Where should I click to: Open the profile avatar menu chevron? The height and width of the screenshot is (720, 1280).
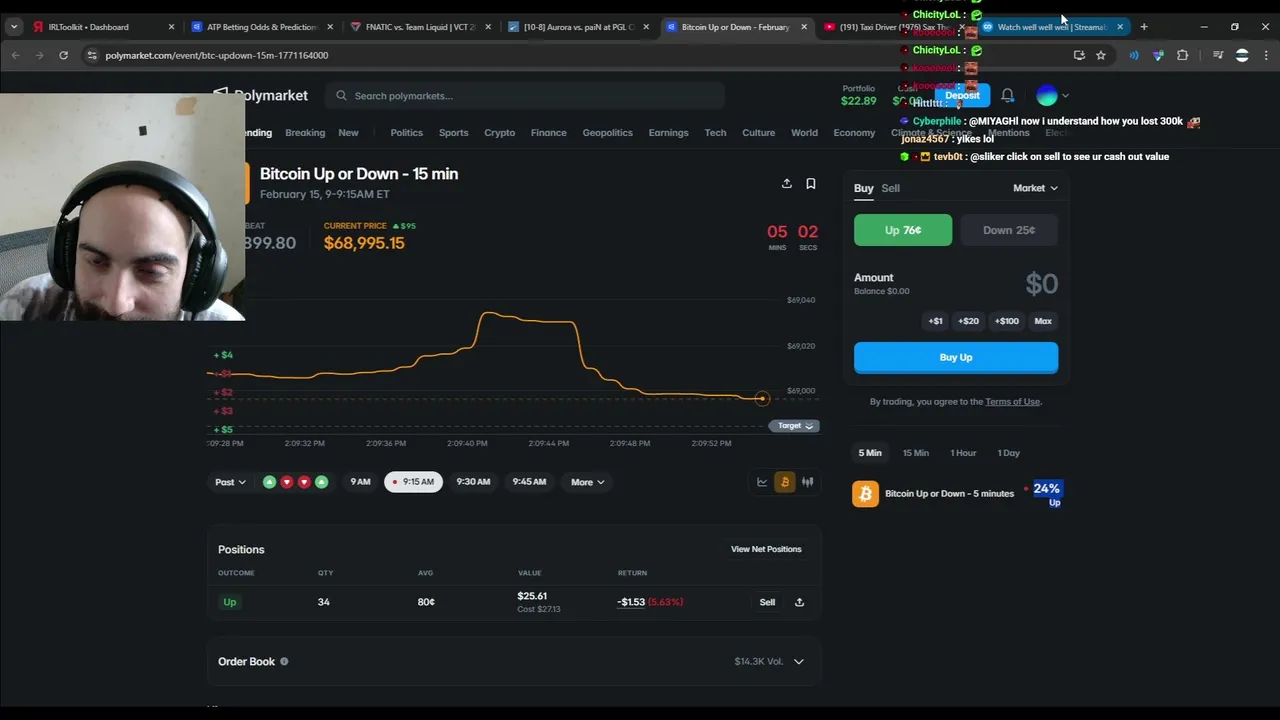(x=1065, y=96)
